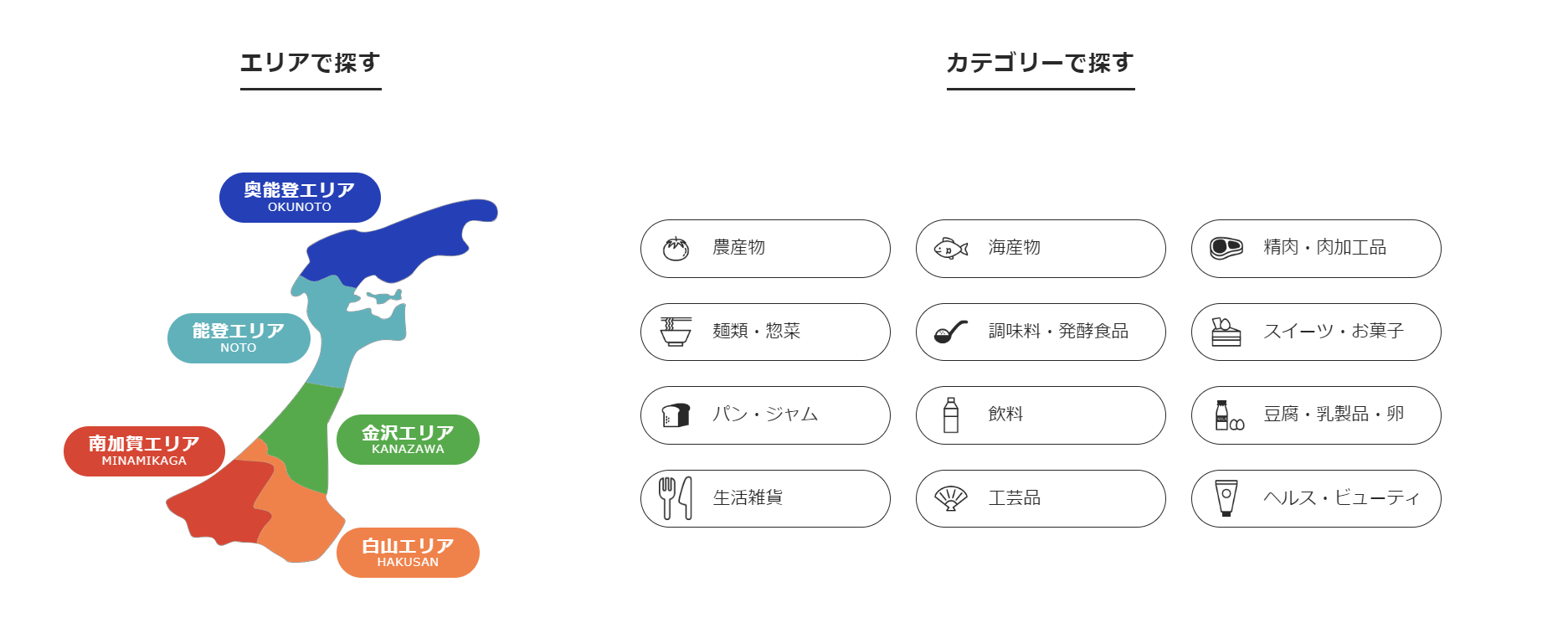The image size is (1568, 618).
Task: Click the fork and knife icon
Action: pos(676,498)
